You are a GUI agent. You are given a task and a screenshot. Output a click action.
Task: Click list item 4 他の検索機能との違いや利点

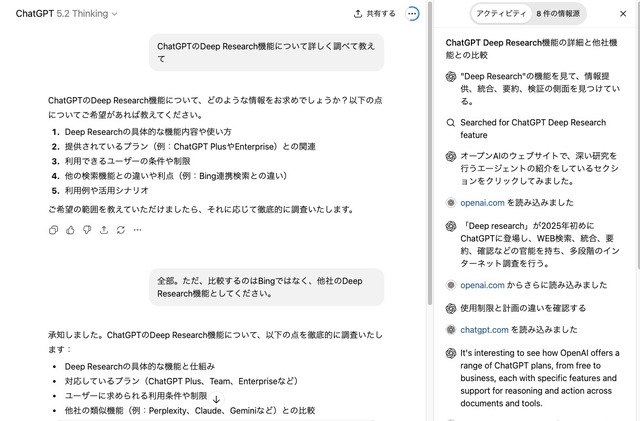point(176,176)
